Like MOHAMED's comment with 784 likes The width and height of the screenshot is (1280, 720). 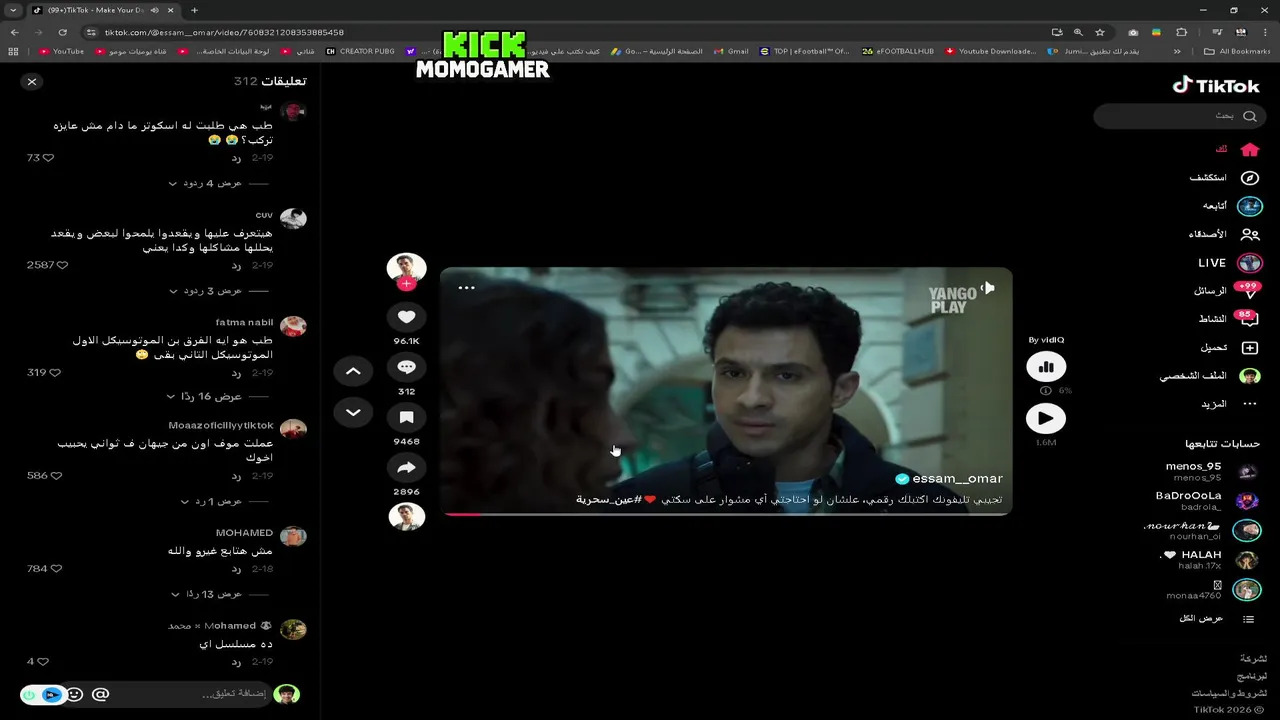click(55, 568)
